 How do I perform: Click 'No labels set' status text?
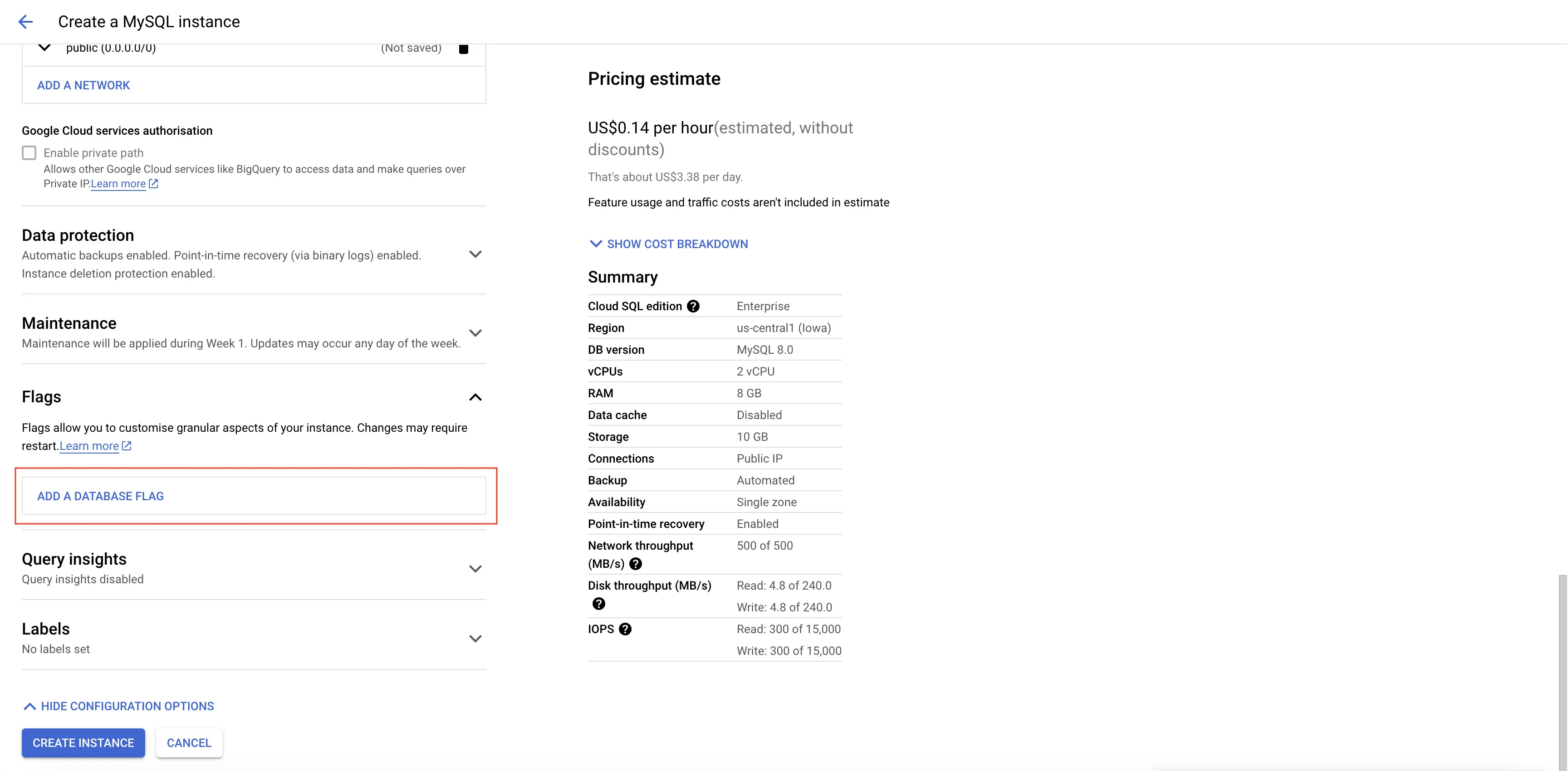point(56,649)
